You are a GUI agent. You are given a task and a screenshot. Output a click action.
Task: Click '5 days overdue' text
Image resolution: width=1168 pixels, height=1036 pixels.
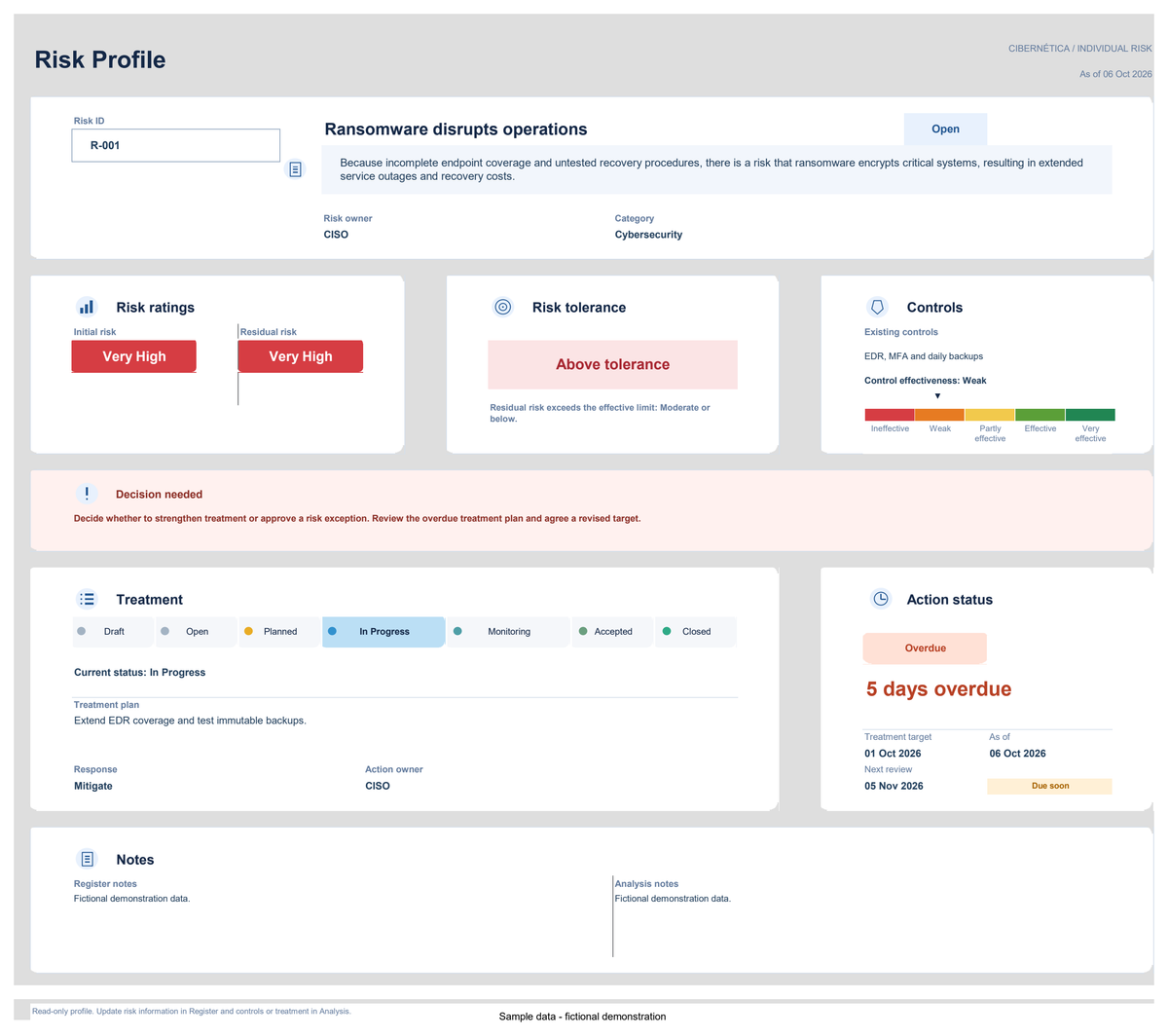[938, 688]
